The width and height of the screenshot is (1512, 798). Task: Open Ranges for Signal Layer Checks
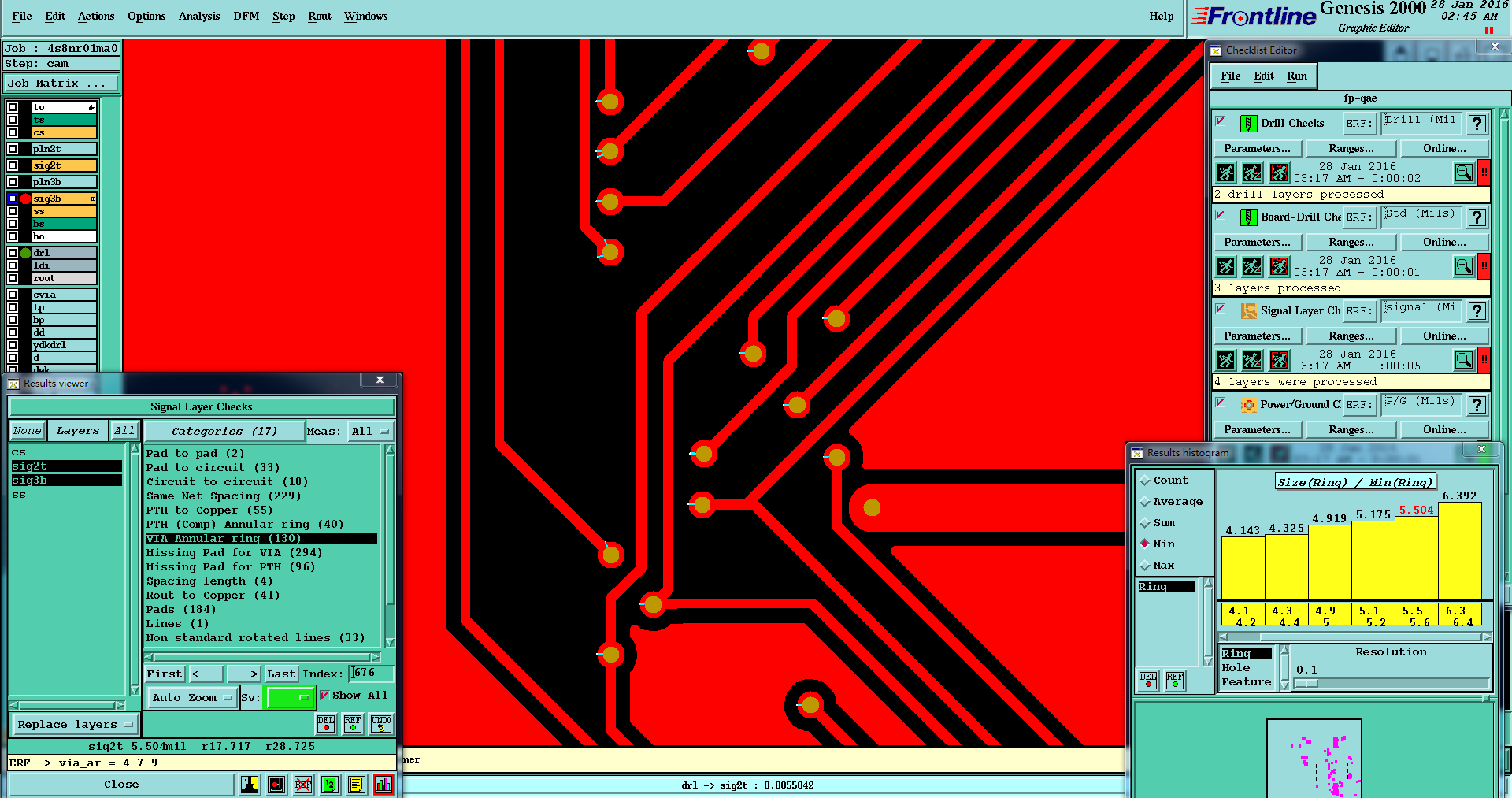coord(1351,336)
